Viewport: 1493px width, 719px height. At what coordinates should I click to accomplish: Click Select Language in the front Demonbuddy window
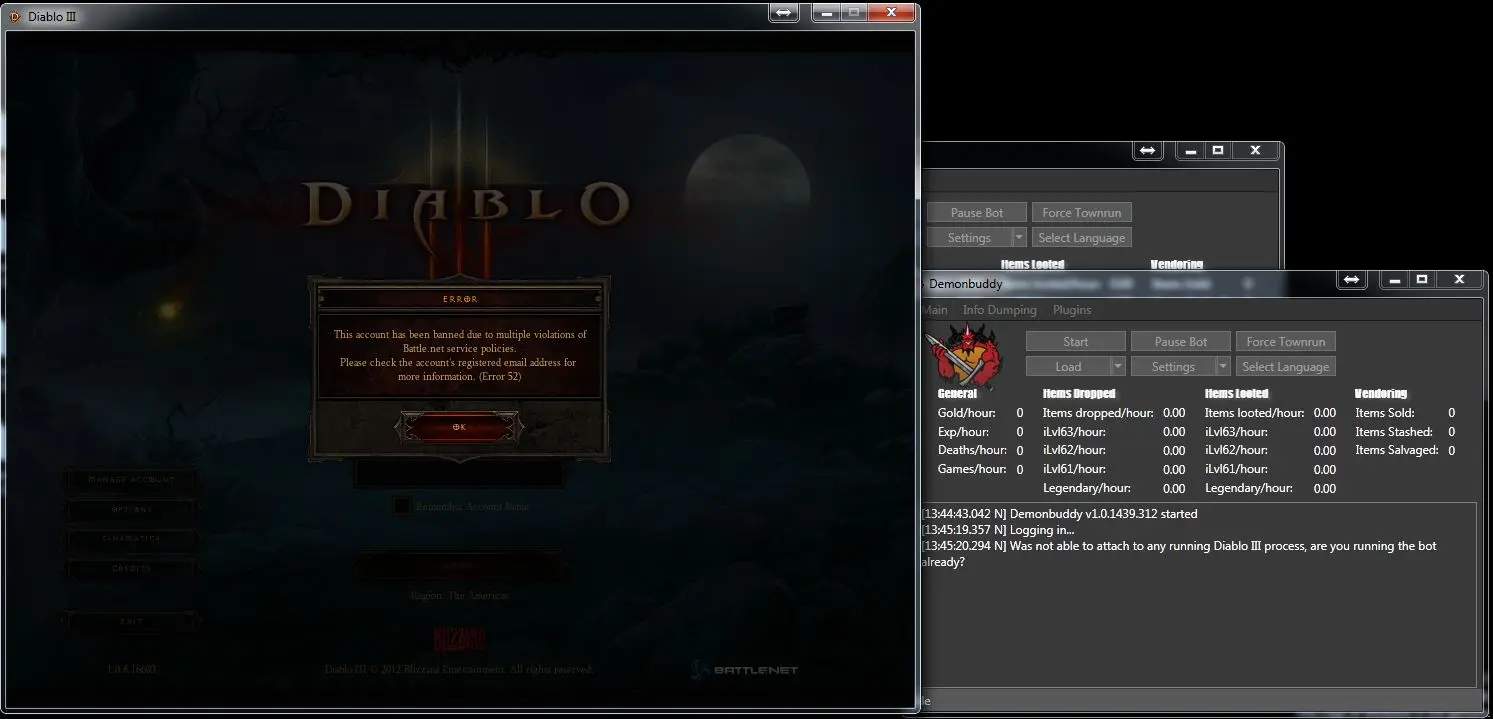pyautogui.click(x=1286, y=367)
